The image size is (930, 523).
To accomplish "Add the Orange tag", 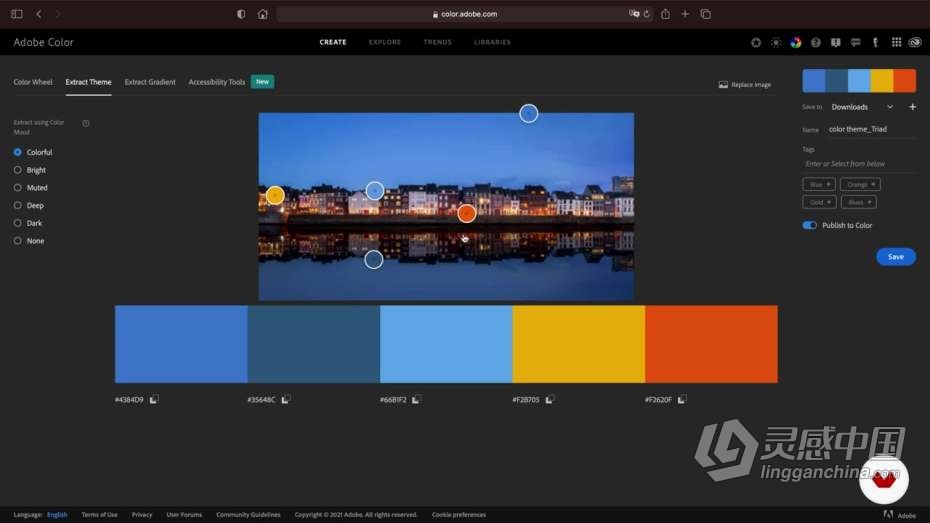I will pos(860,184).
